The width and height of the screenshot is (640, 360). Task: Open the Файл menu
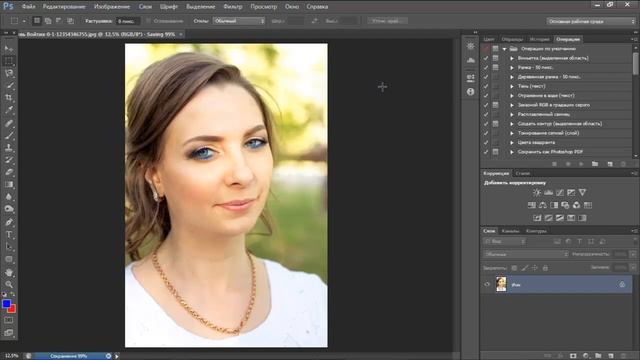[29, 7]
